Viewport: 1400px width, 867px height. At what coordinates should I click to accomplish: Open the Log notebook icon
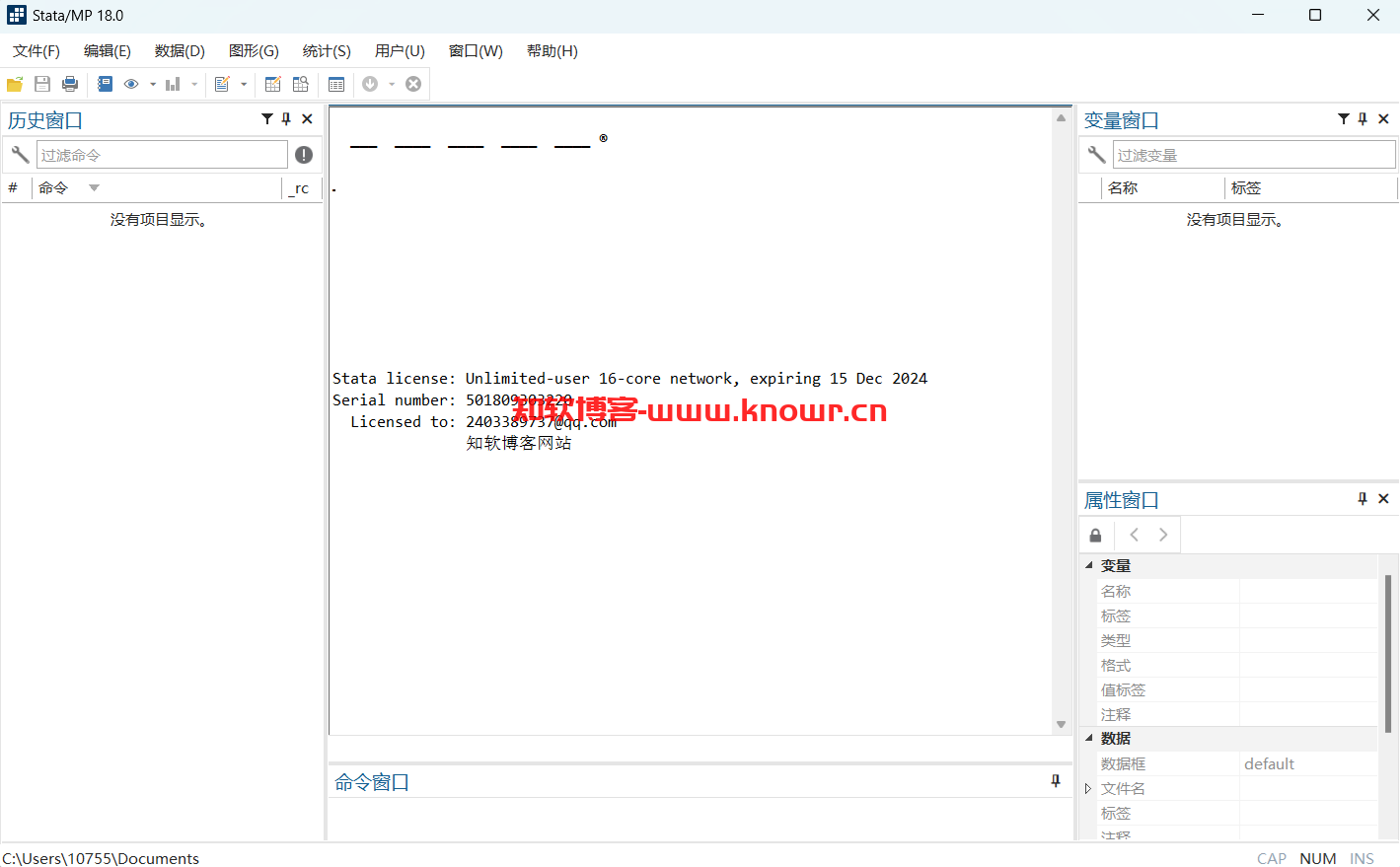click(105, 84)
